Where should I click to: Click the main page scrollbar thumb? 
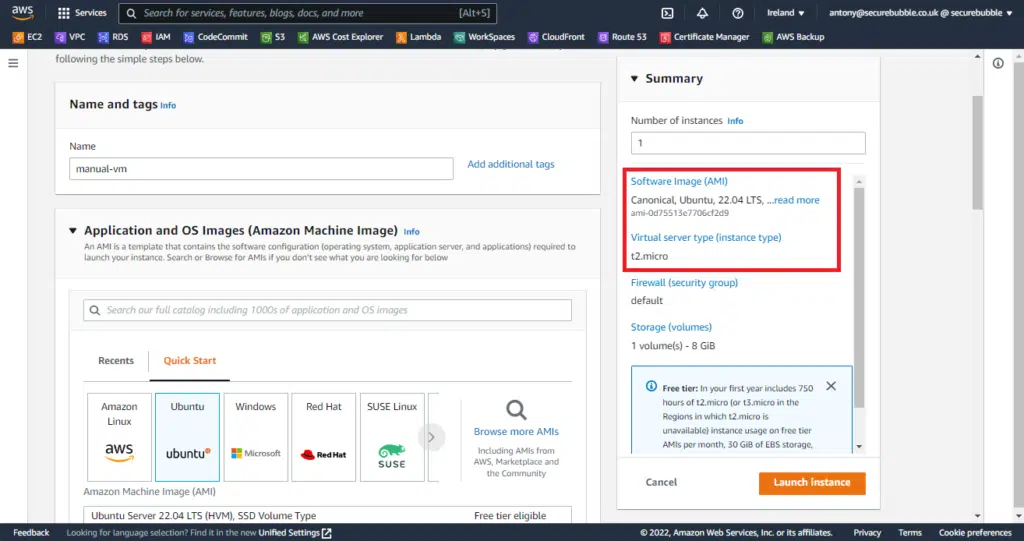(977, 153)
